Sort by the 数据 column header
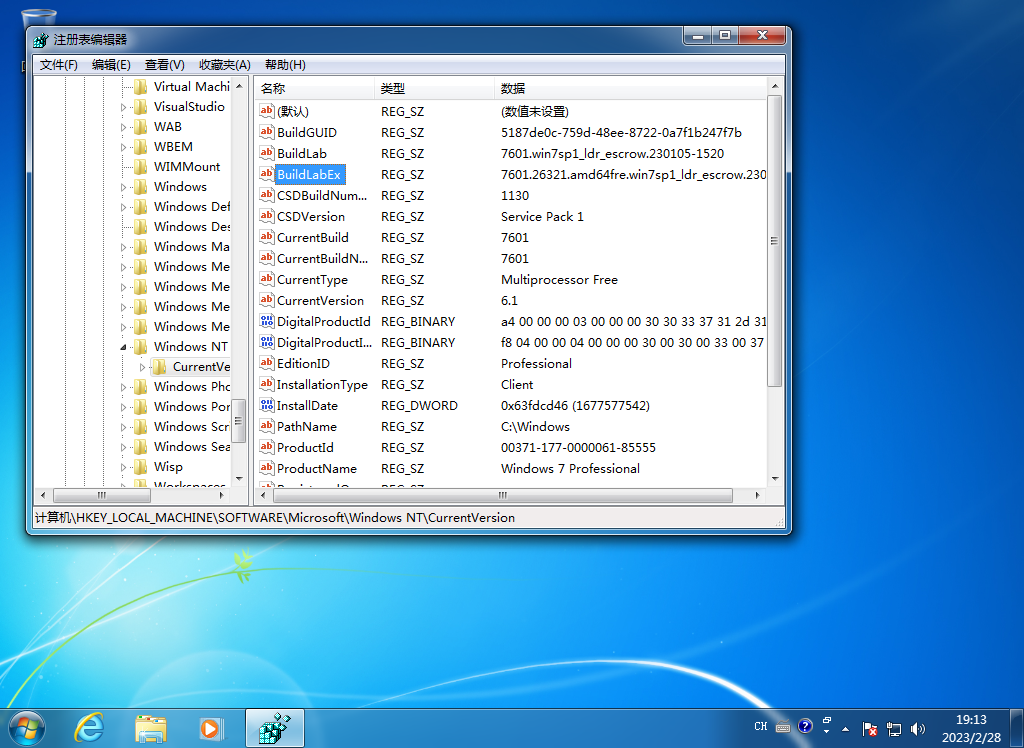This screenshot has width=1024, height=748. (630, 88)
